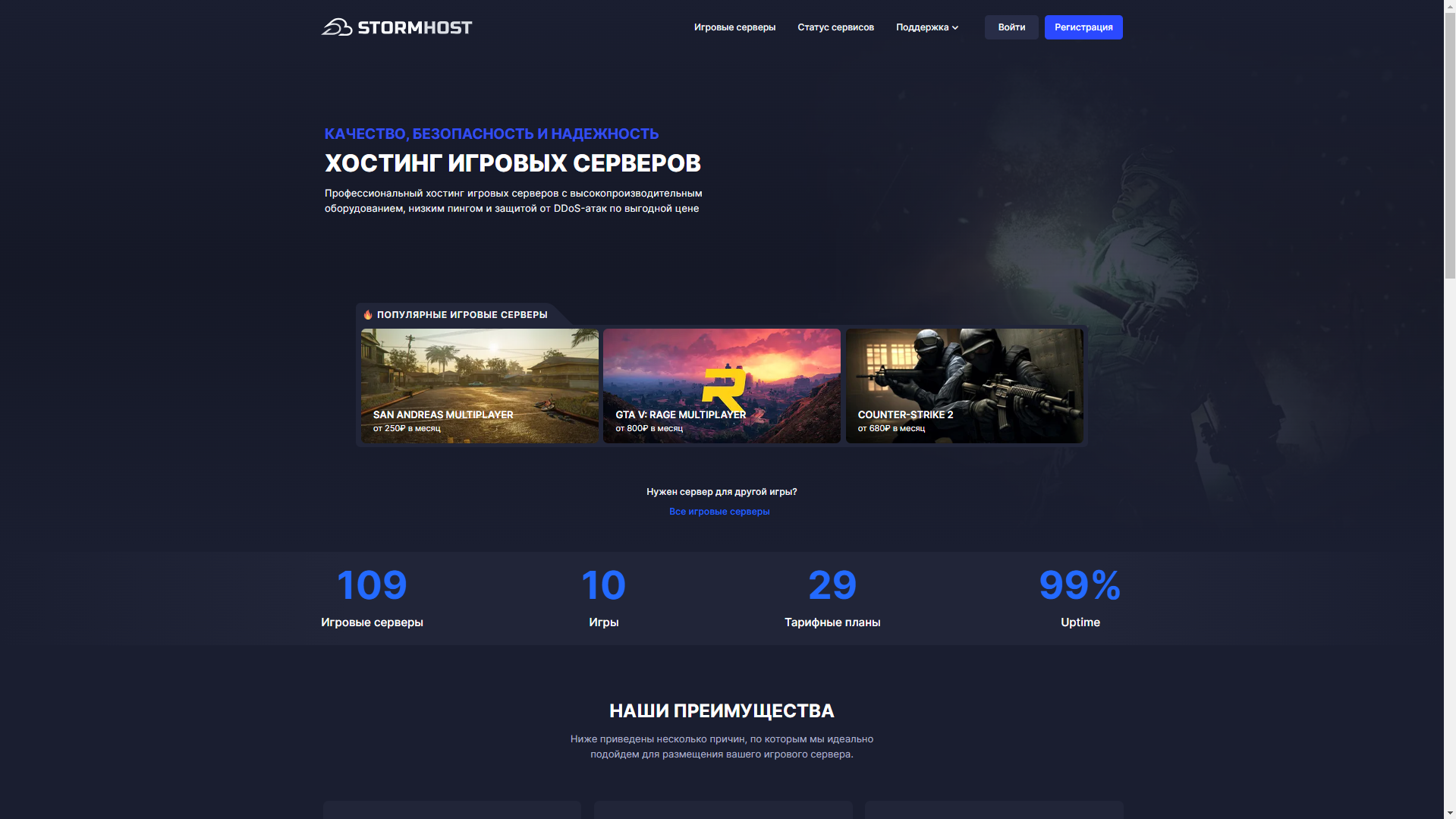Viewport: 1456px width, 819px height.
Task: Click the ПОПУЛЯРНЫЕ ИГРОВЫЕ СЕРВЕРЫ label
Action: coord(462,315)
